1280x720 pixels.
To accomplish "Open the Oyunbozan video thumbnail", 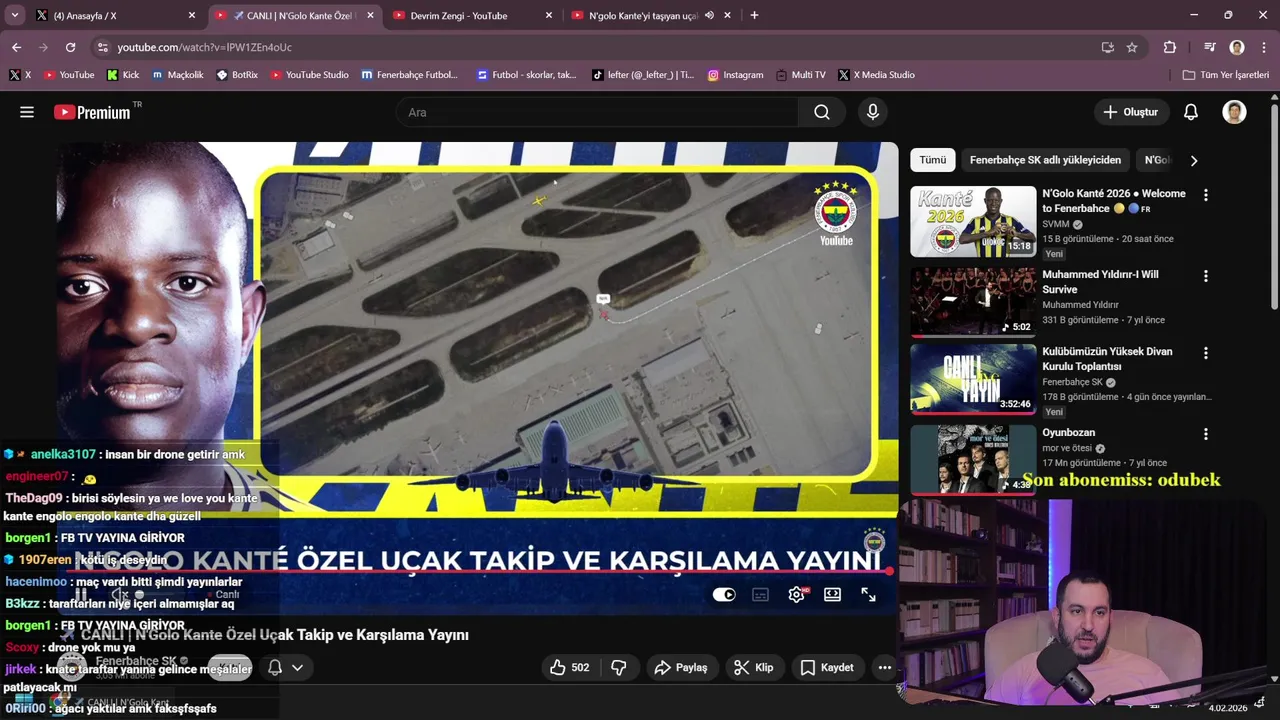I will 973,459.
